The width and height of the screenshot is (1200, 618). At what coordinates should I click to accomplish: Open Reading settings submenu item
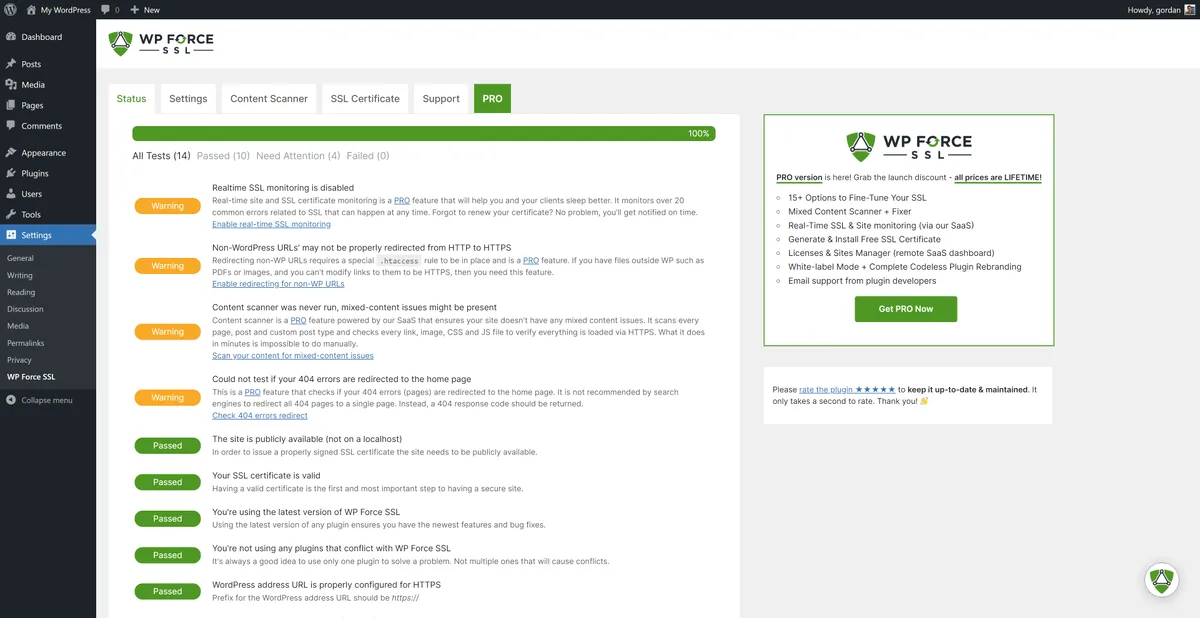click(x=21, y=292)
